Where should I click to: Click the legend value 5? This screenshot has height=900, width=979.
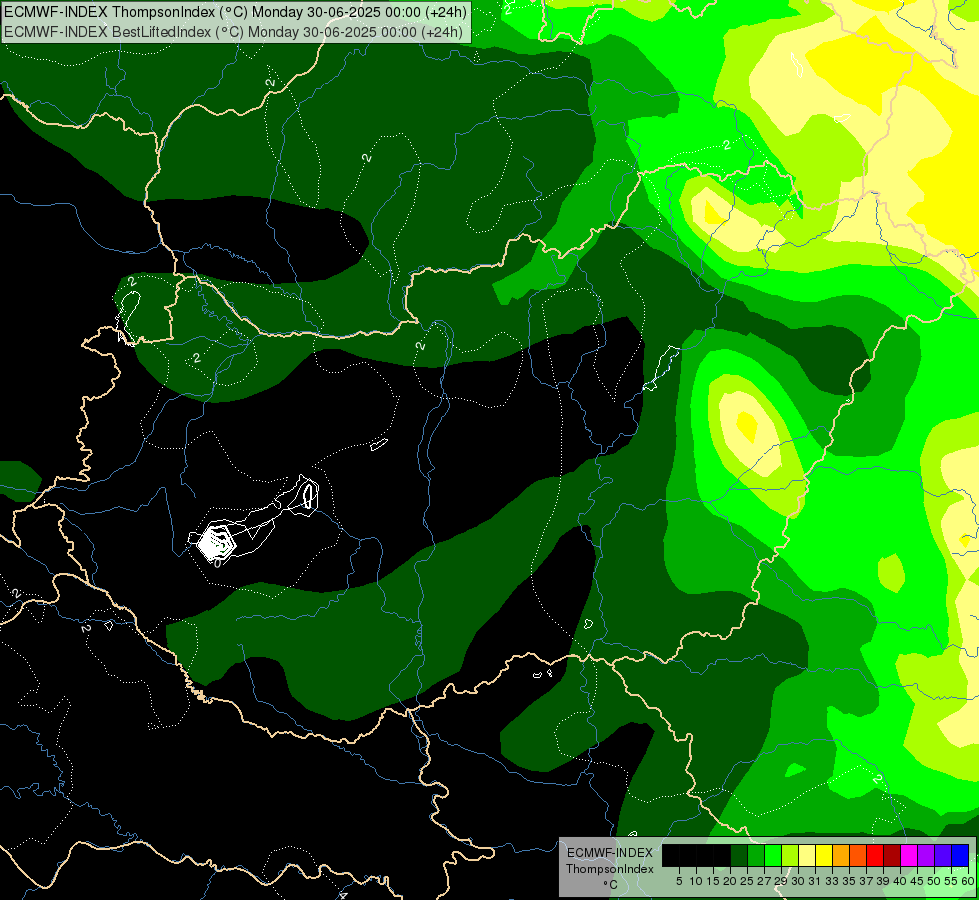click(x=679, y=881)
